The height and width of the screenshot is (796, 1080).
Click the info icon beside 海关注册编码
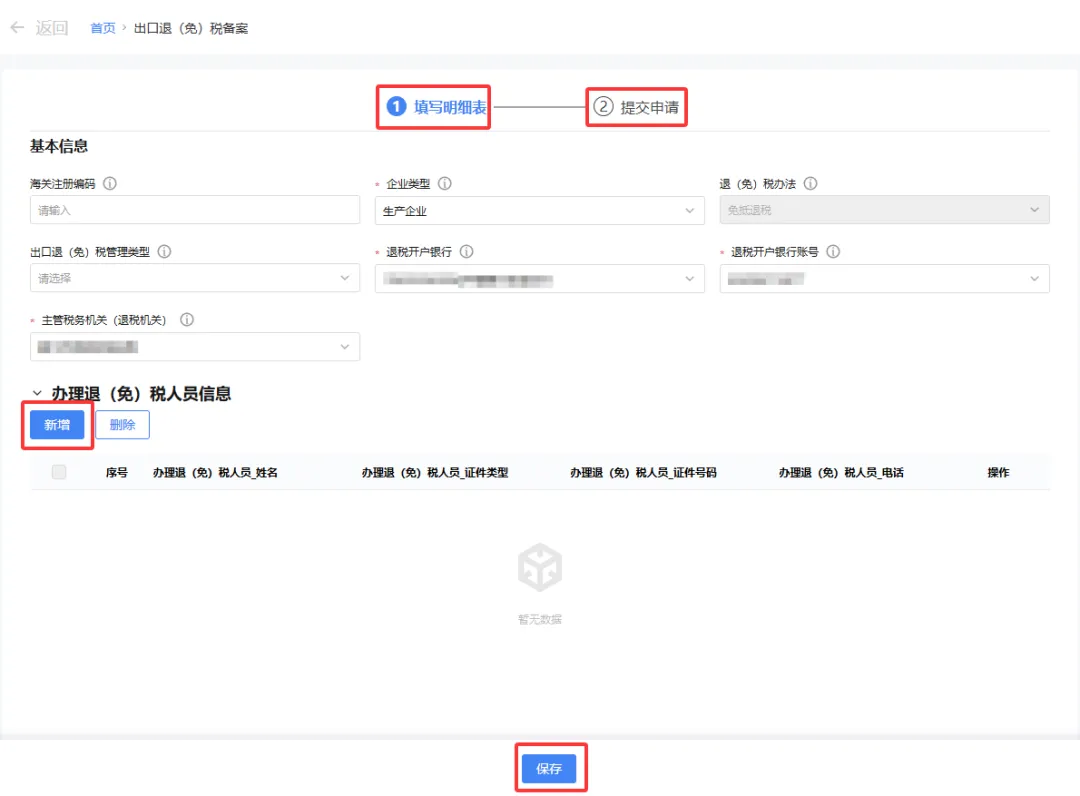point(110,183)
